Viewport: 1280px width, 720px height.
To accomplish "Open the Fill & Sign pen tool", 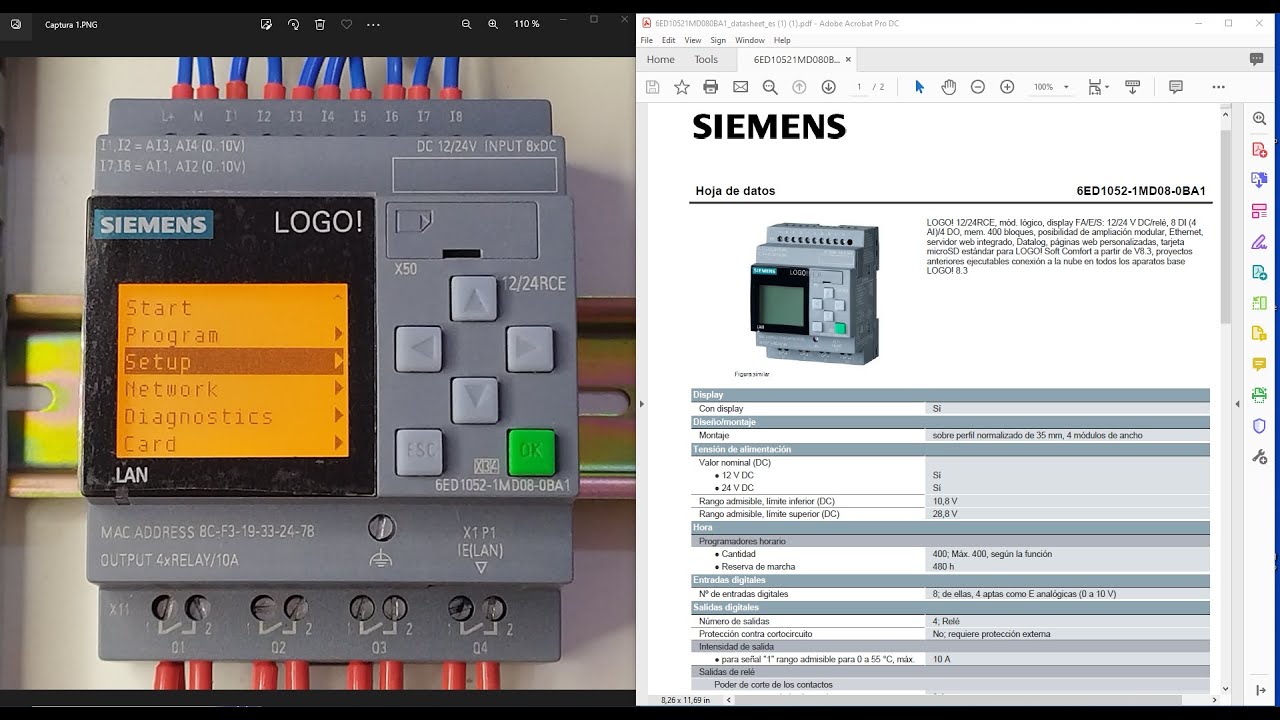I will tap(1259, 242).
